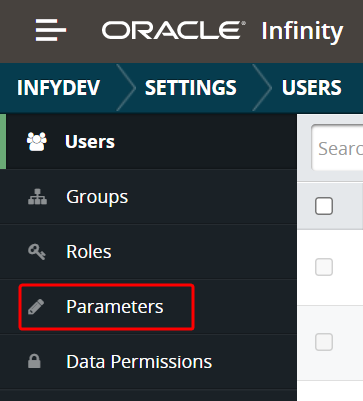Click the Infinity product title
Screen dimensions: 363x401
tap(302, 31)
